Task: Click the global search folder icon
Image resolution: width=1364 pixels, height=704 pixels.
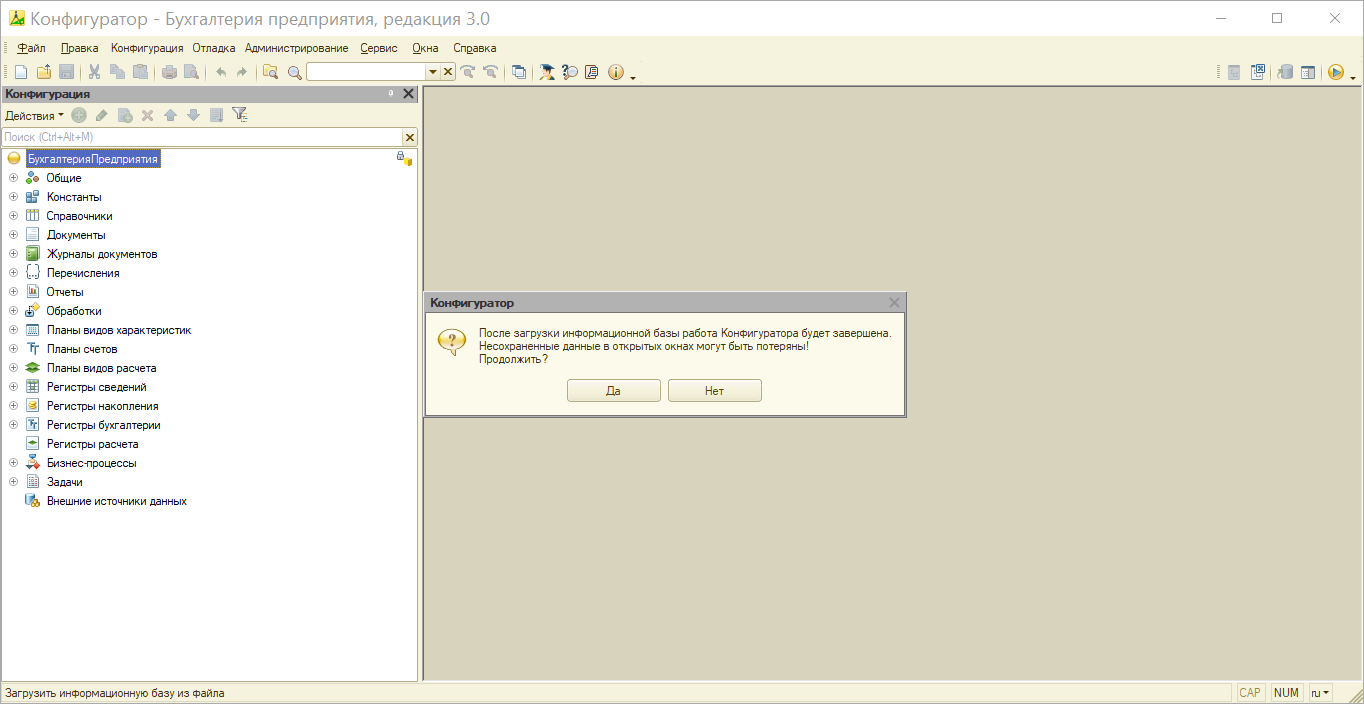Action: 271,72
